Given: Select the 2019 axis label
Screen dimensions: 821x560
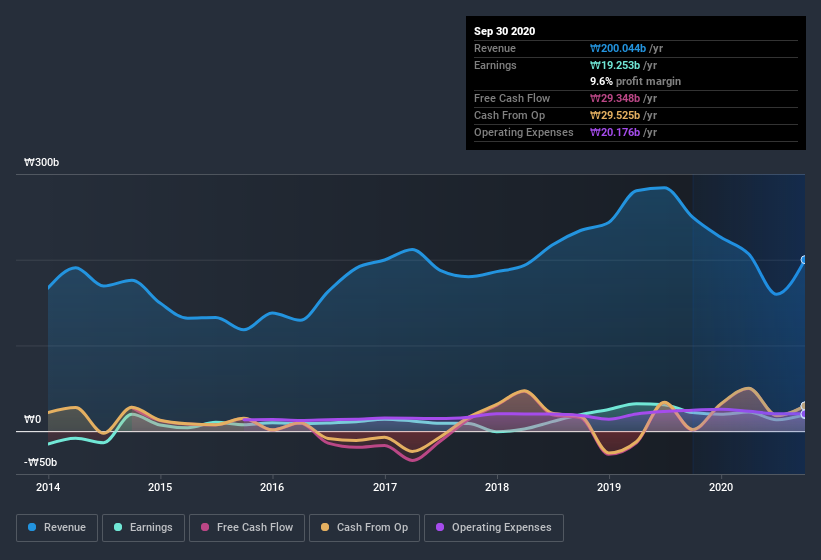Looking at the screenshot, I should (x=610, y=487).
